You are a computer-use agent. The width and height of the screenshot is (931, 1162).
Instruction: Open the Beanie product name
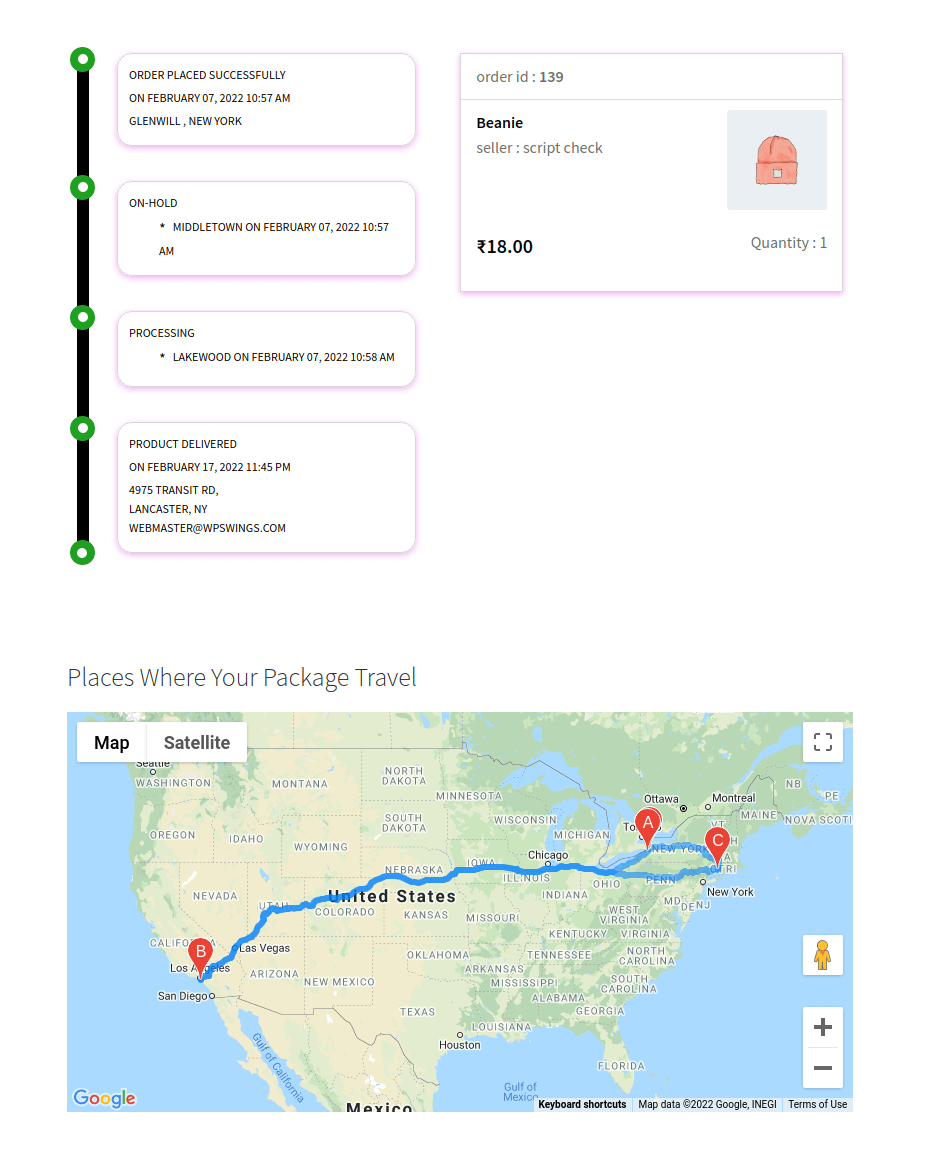pos(500,123)
